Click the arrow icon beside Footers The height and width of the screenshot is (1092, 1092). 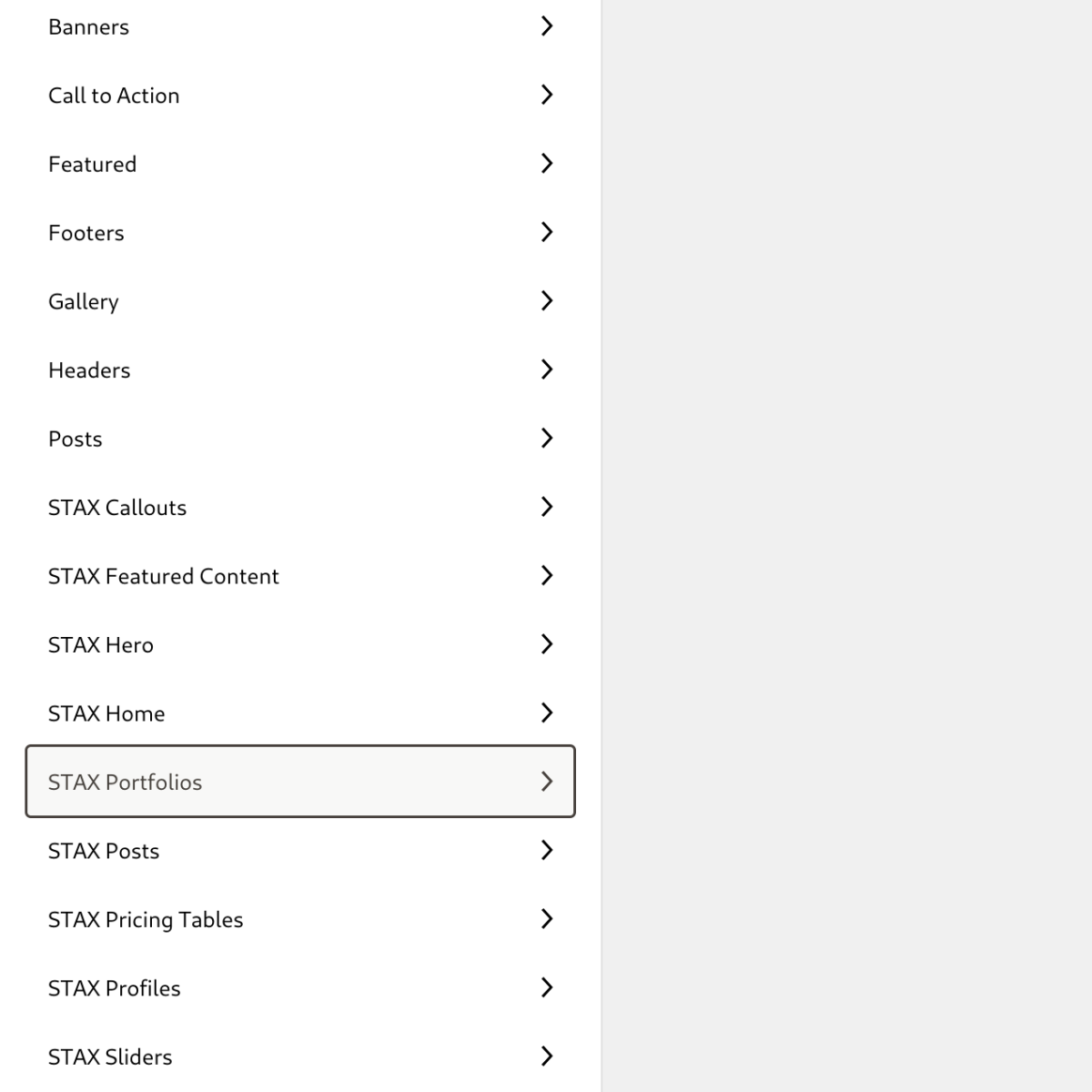(x=546, y=232)
